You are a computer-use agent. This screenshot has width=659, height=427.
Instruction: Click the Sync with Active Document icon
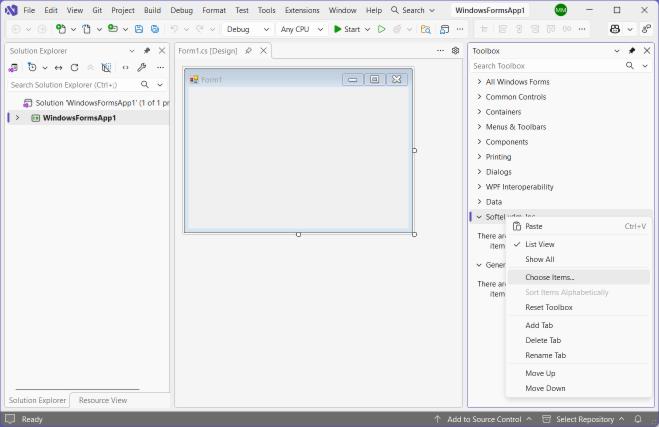[x=58, y=68]
